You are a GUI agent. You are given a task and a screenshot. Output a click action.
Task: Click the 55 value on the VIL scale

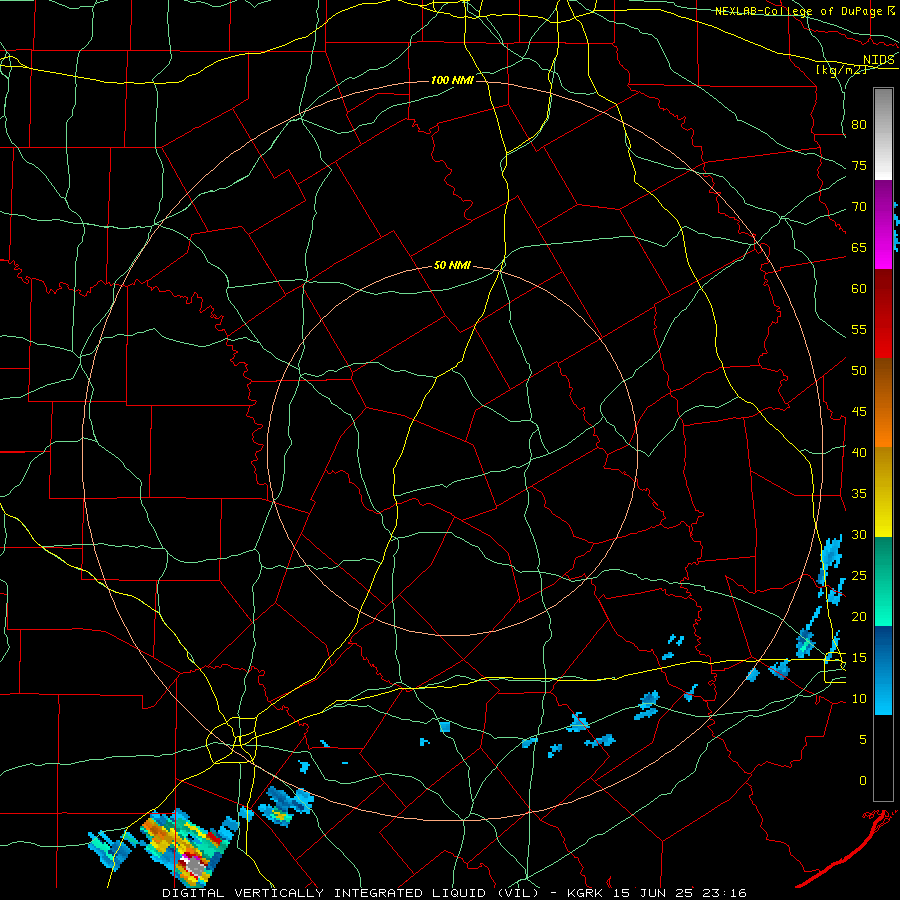(859, 329)
